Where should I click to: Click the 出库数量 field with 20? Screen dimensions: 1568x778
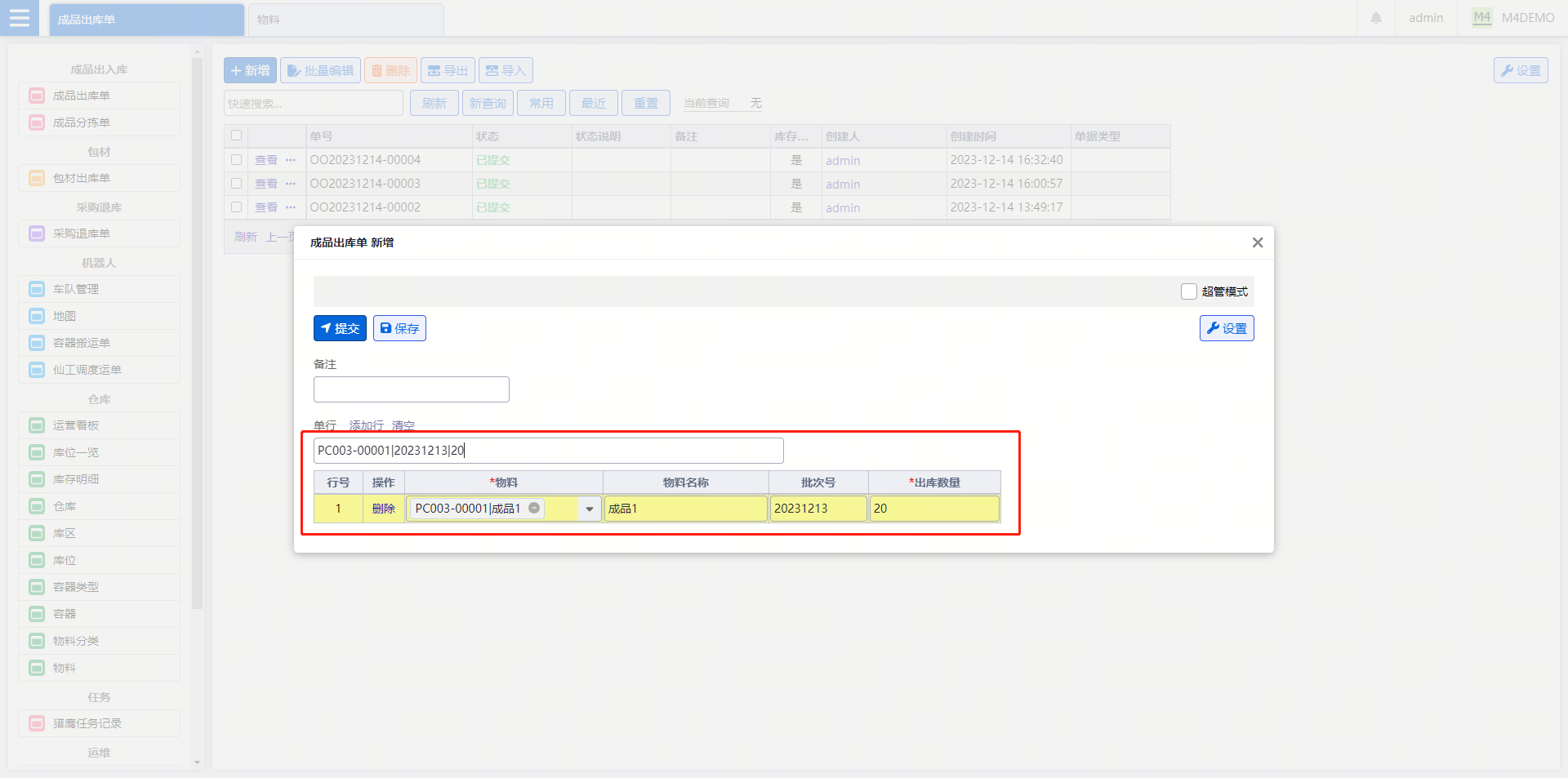click(935, 509)
